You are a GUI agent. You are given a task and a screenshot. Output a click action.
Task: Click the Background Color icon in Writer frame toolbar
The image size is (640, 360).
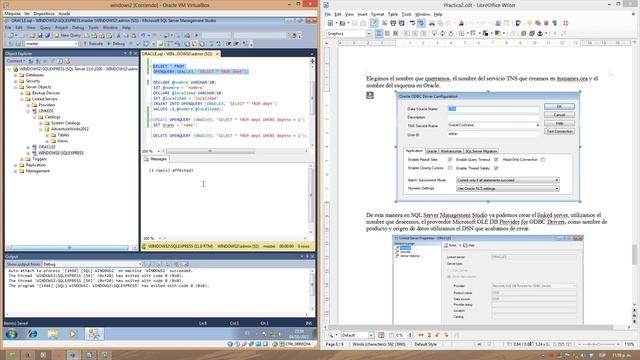coord(498,33)
